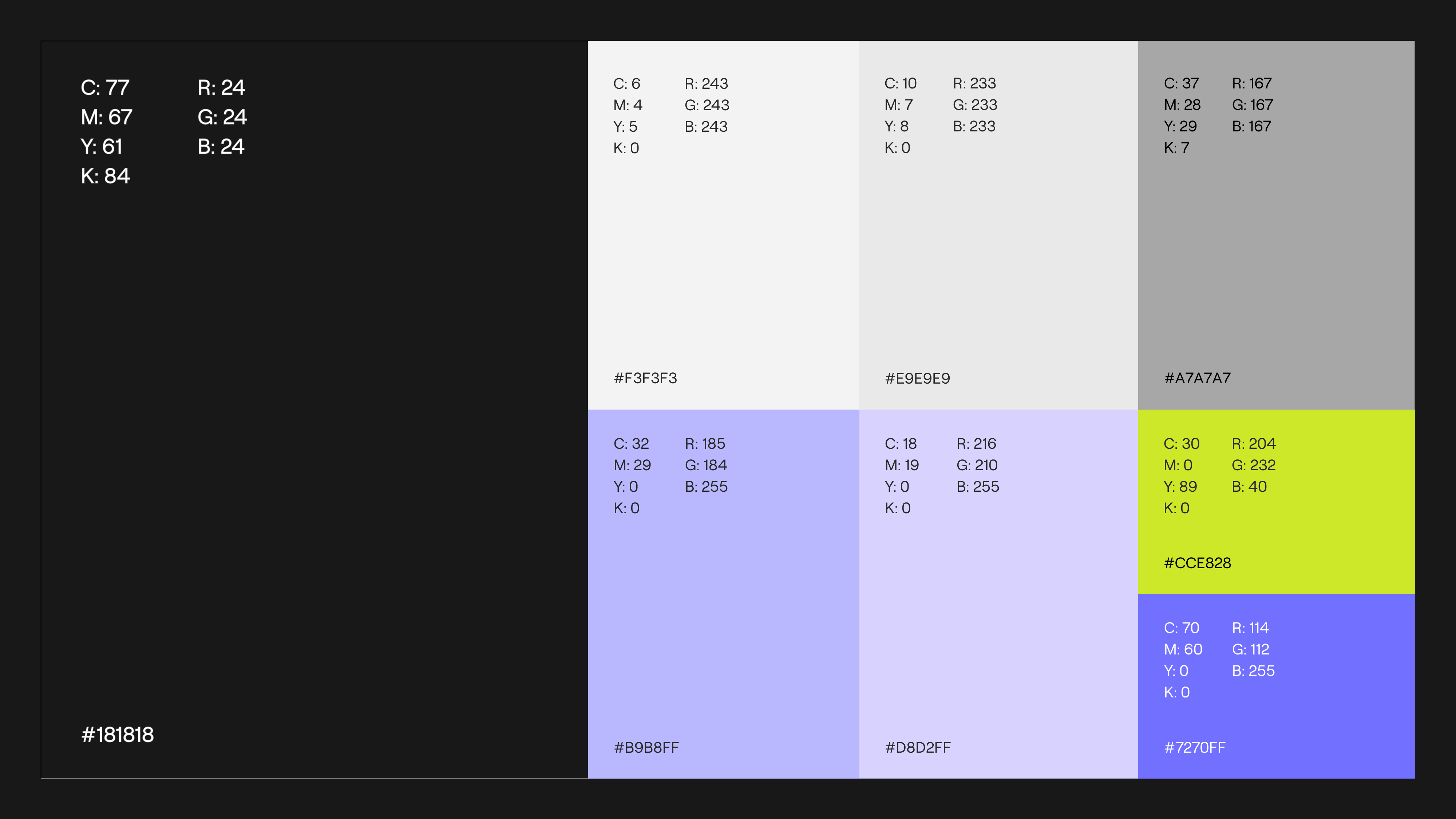
Task: Select 'C: 18' CMYK value
Action: pyautogui.click(x=901, y=444)
